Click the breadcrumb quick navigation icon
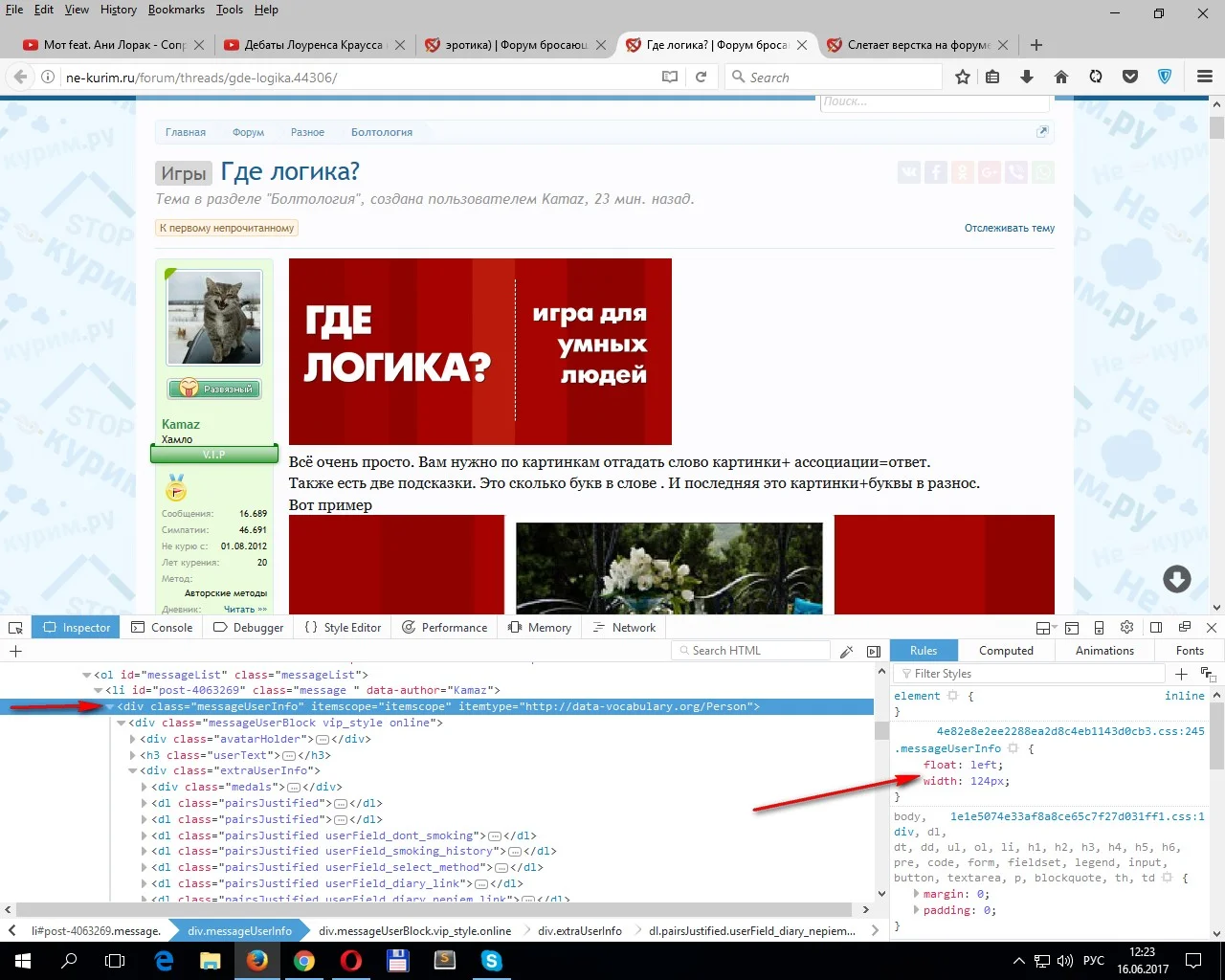 click(1042, 132)
